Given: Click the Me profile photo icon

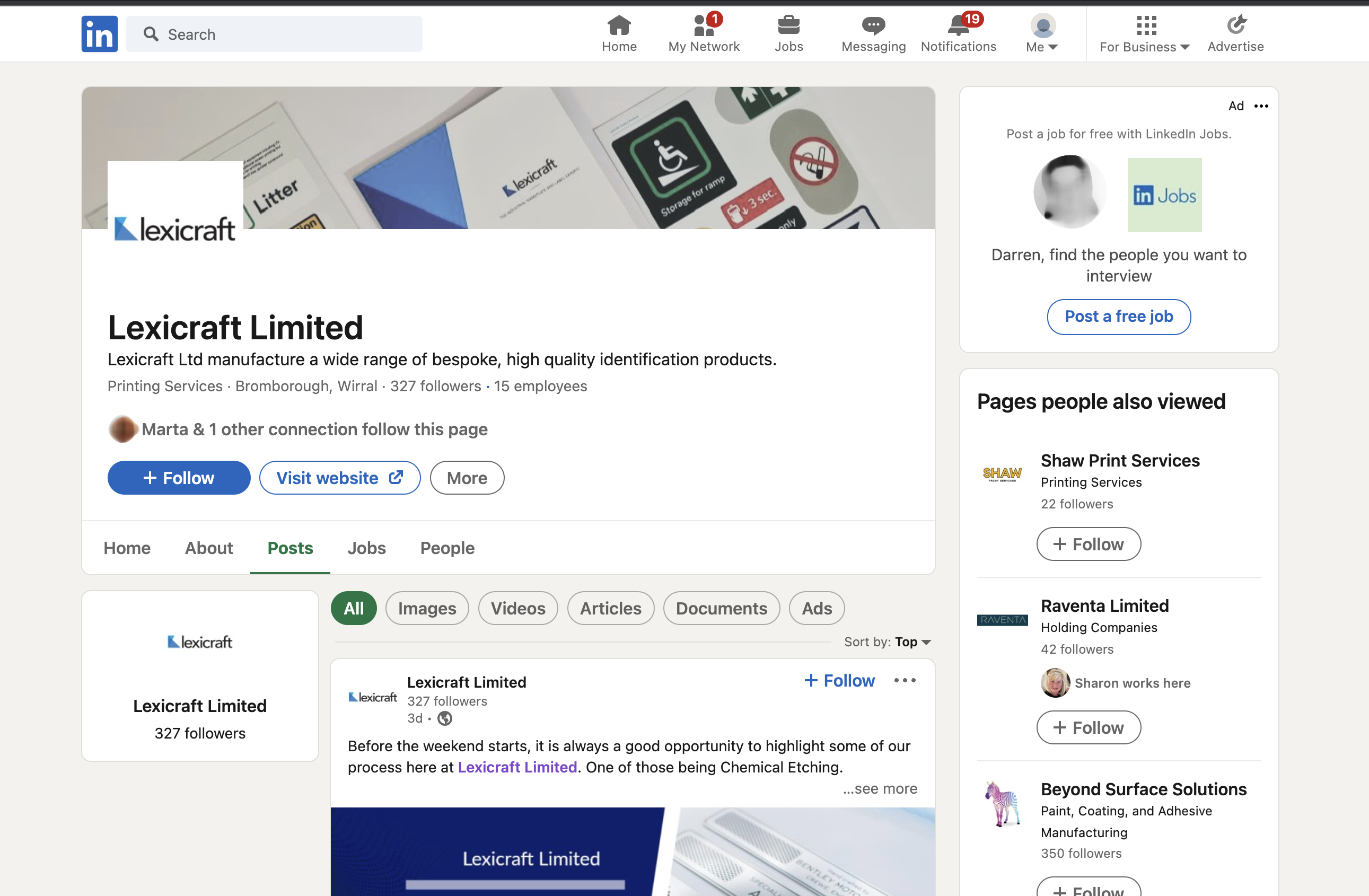Looking at the screenshot, I should pyautogui.click(x=1041, y=26).
